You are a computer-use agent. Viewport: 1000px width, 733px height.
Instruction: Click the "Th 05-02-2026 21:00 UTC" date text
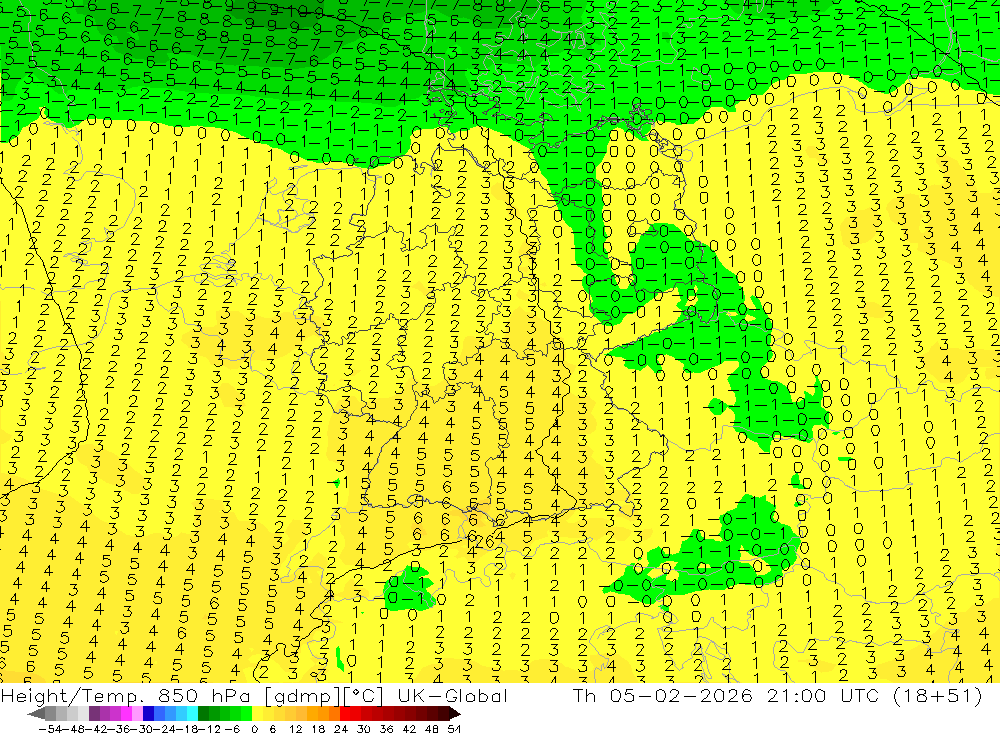[726, 695]
